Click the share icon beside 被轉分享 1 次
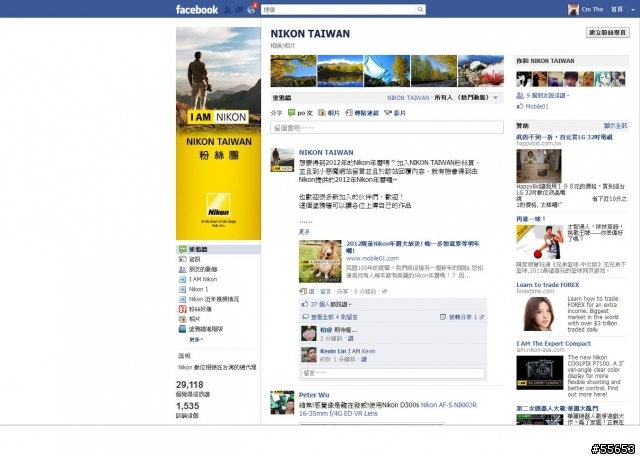Viewport: 640px width, 457px height. pyautogui.click(x=443, y=317)
